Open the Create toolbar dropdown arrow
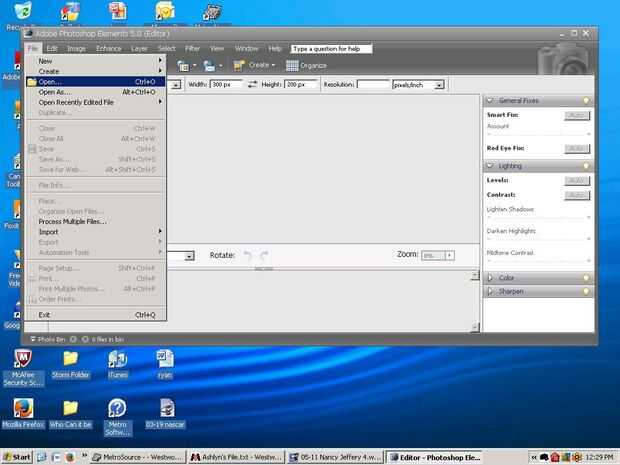 [273, 65]
